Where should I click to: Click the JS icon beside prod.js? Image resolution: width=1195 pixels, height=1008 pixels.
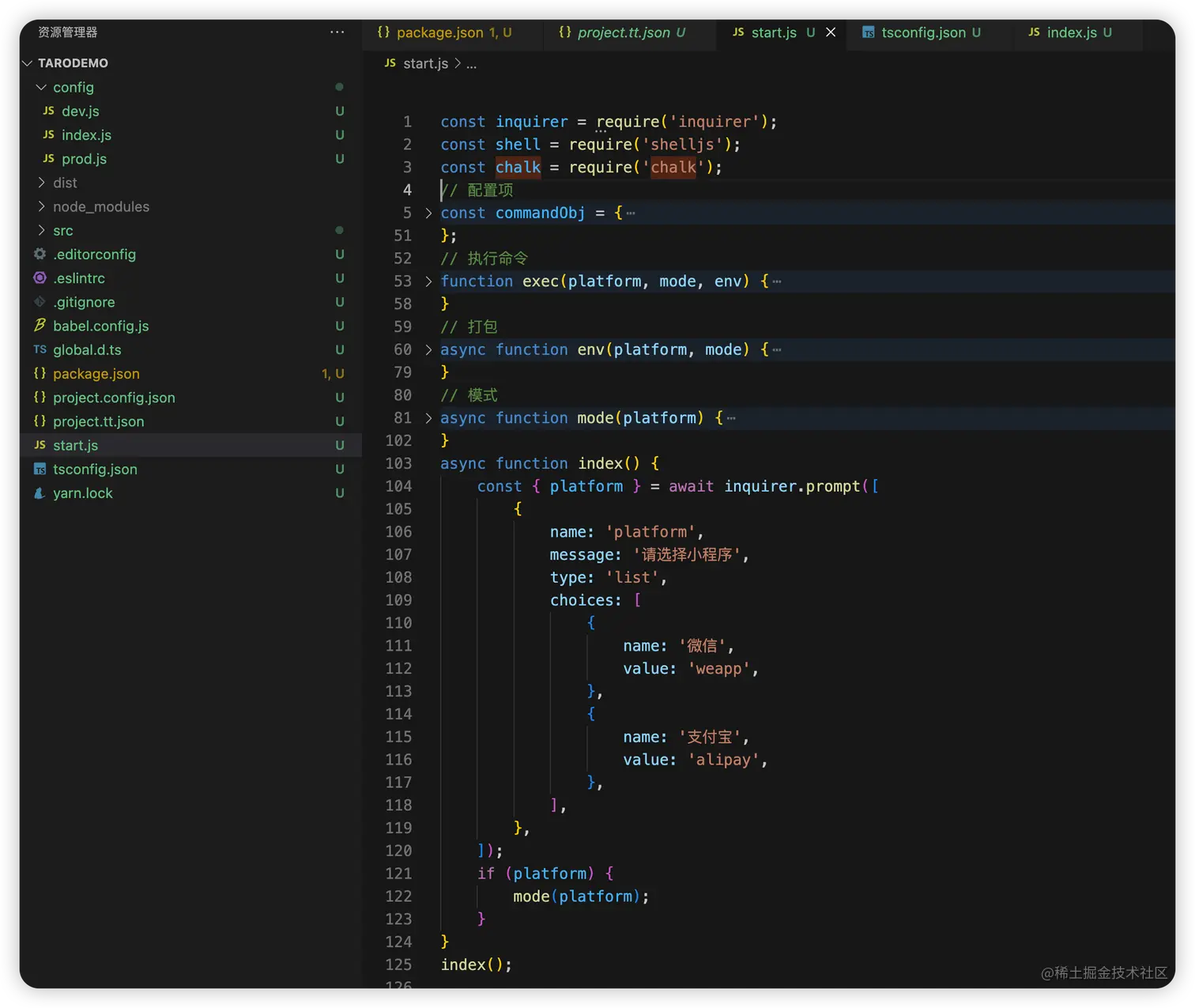click(x=49, y=158)
